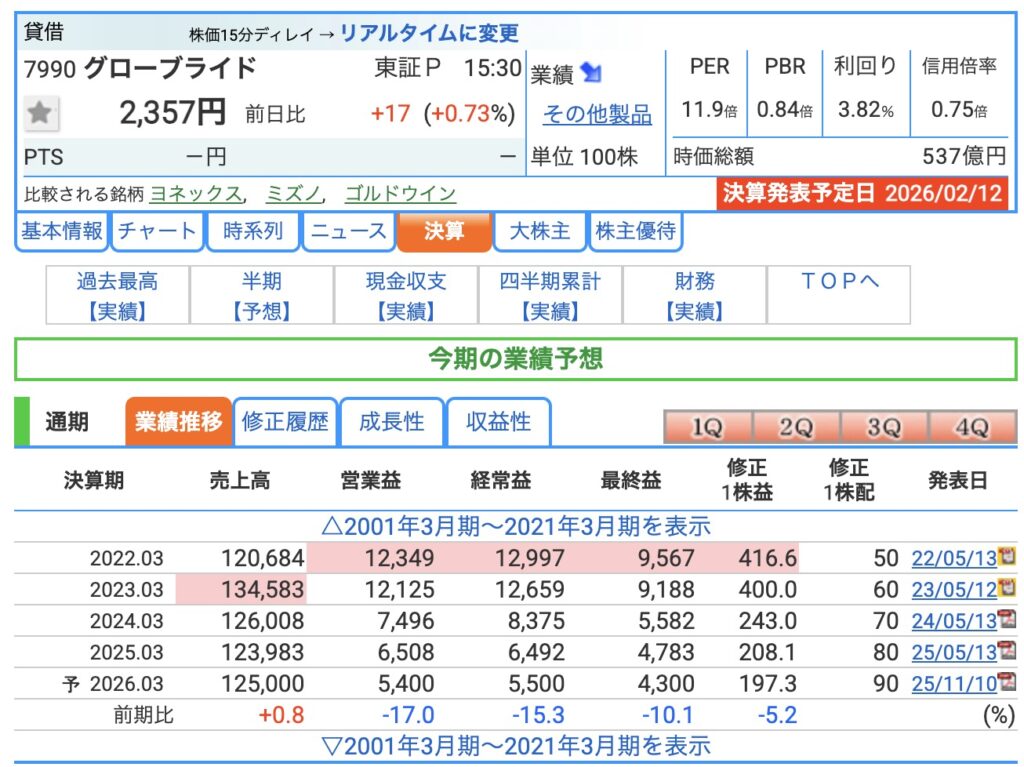Viewport: 1024px width, 767px height.
Task: Select the 修正履歴 tab
Action: click(285, 422)
